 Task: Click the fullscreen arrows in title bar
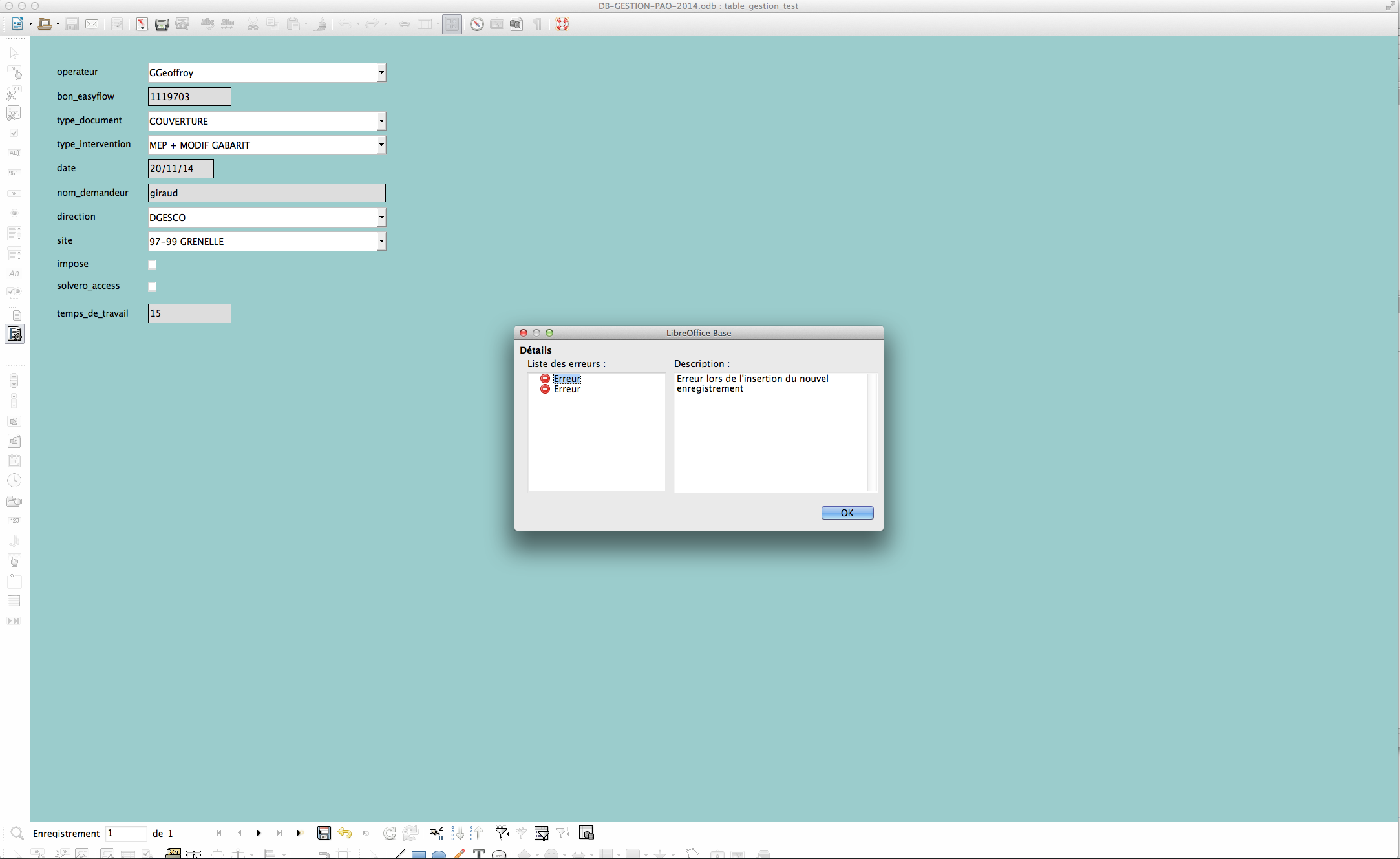pyautogui.click(x=1390, y=6)
